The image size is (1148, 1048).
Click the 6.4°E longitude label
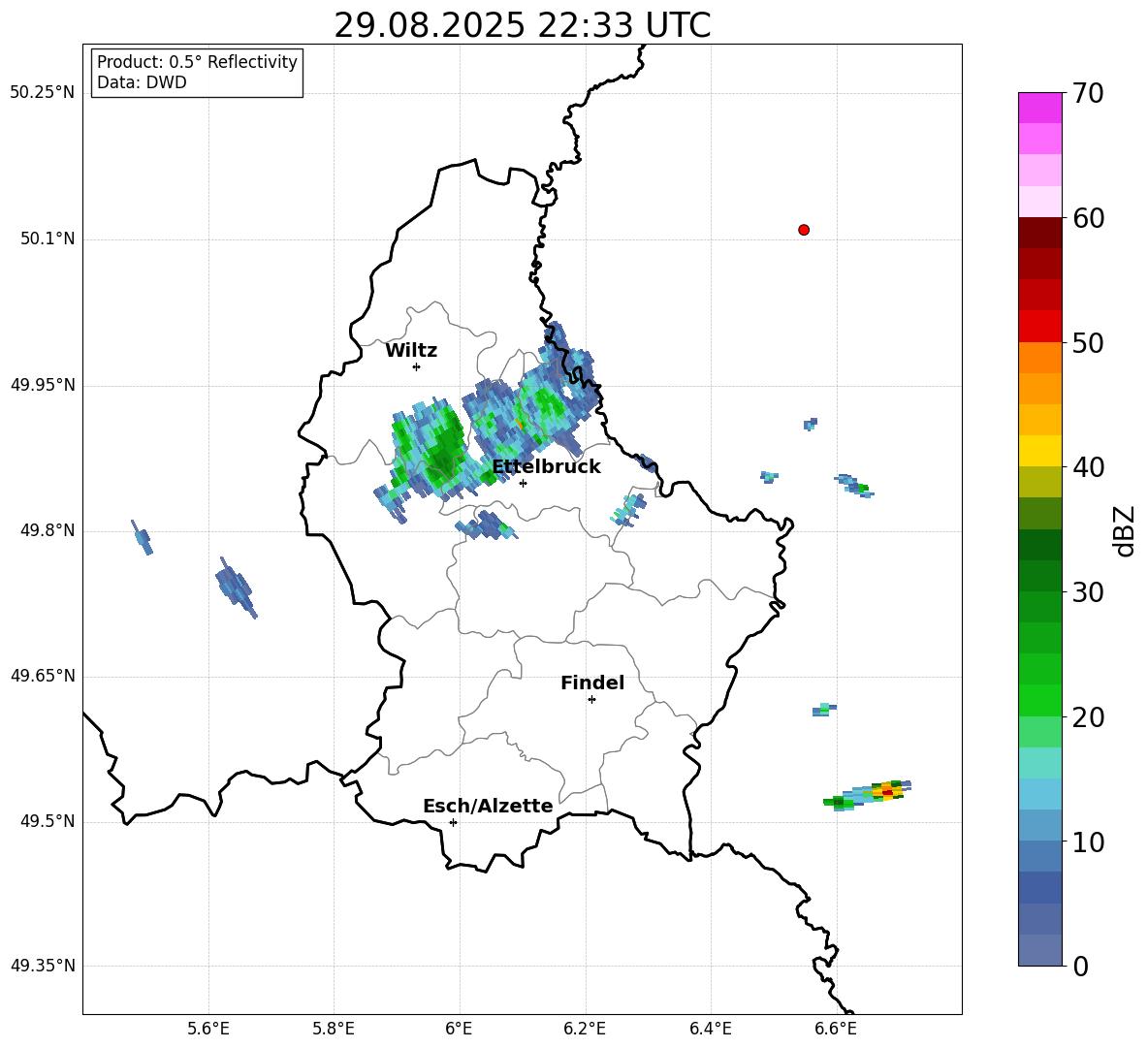point(710,1029)
